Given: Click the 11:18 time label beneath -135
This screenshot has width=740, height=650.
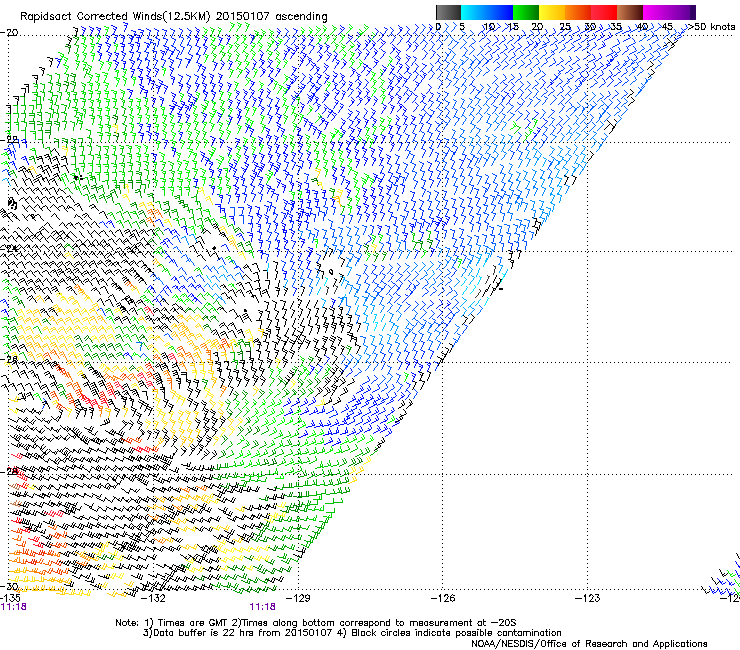Looking at the screenshot, I should pyautogui.click(x=14, y=607).
